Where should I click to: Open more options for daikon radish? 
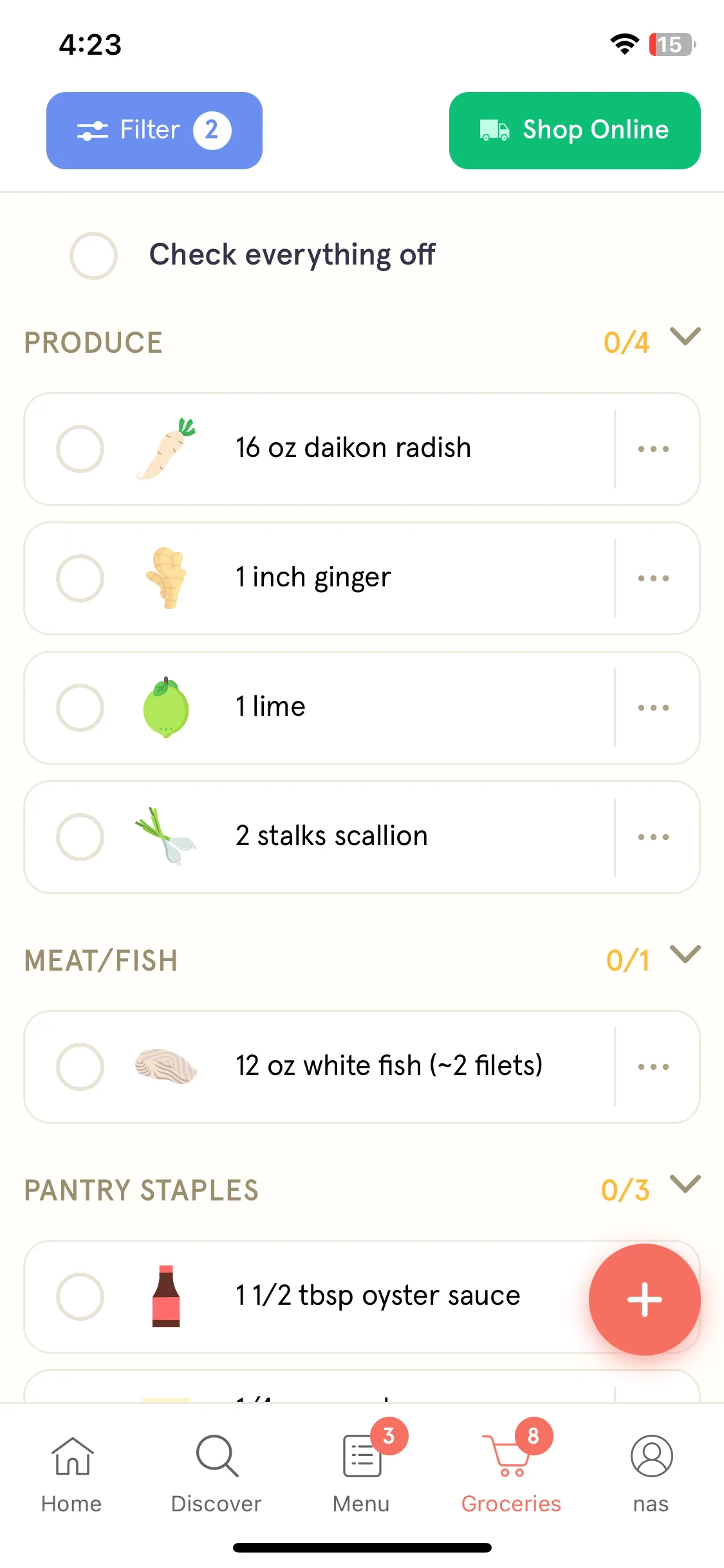(x=653, y=449)
